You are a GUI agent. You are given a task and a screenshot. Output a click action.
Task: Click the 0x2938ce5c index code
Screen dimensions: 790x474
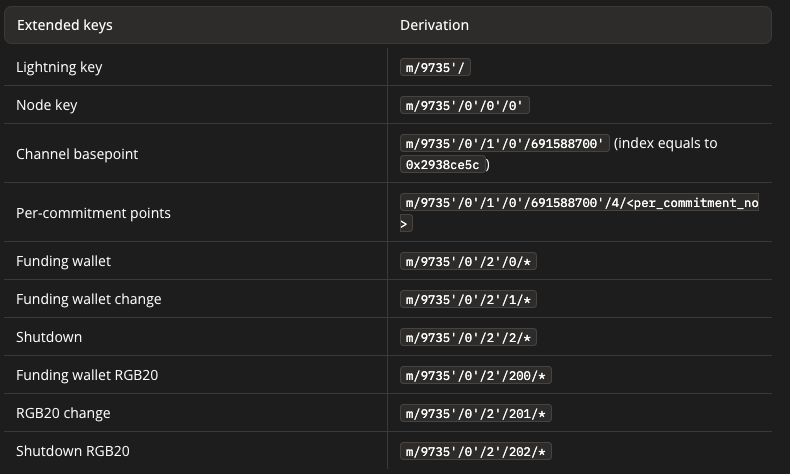click(442, 164)
